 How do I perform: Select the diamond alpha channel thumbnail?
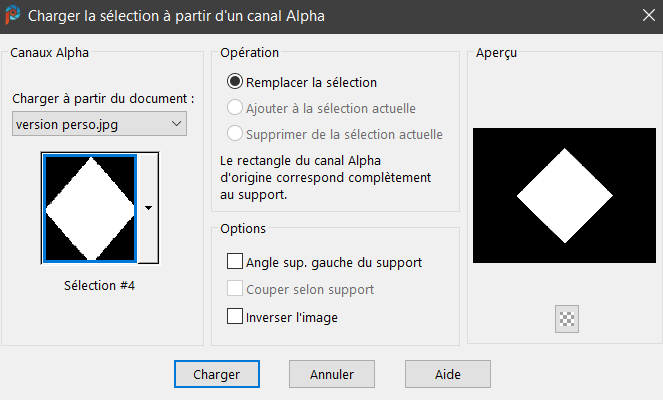pyautogui.click(x=89, y=208)
